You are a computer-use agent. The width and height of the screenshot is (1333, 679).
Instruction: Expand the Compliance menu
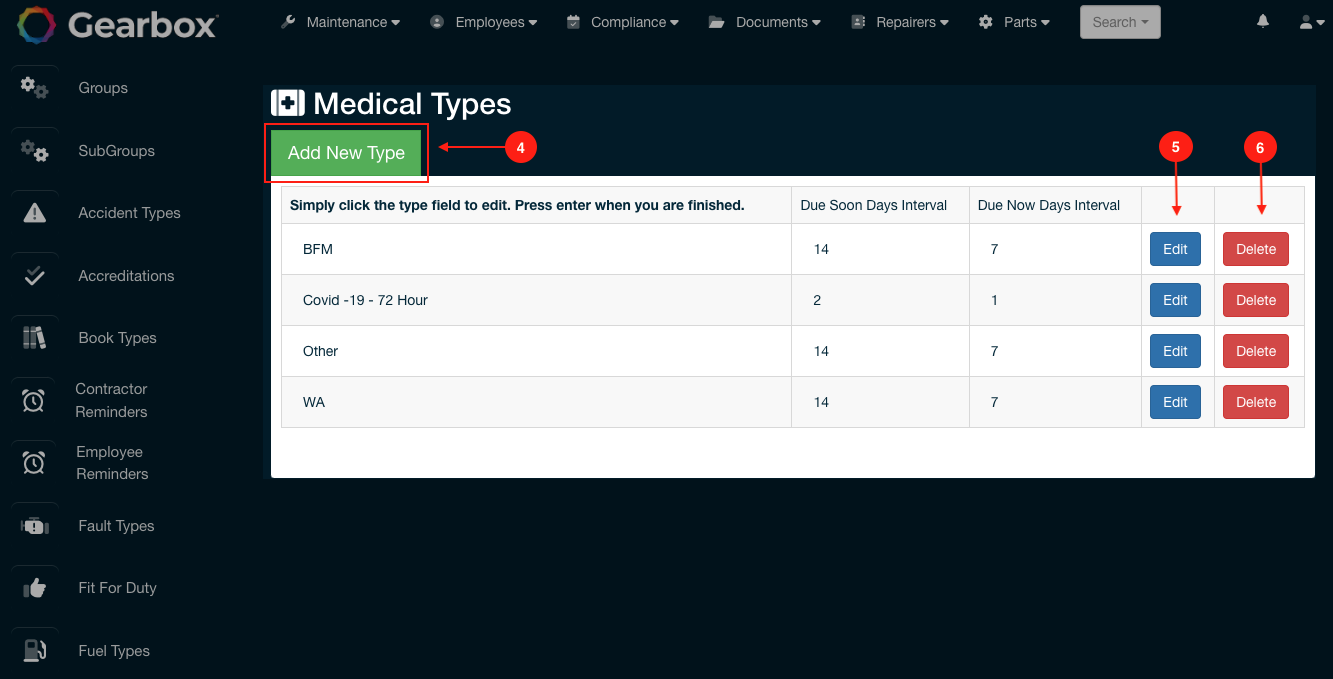[x=635, y=22]
